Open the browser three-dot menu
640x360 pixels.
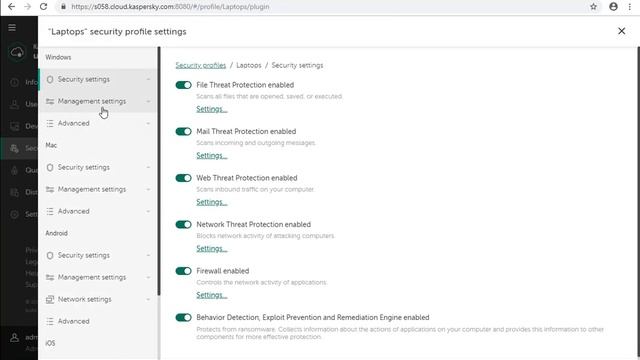[630, 7]
